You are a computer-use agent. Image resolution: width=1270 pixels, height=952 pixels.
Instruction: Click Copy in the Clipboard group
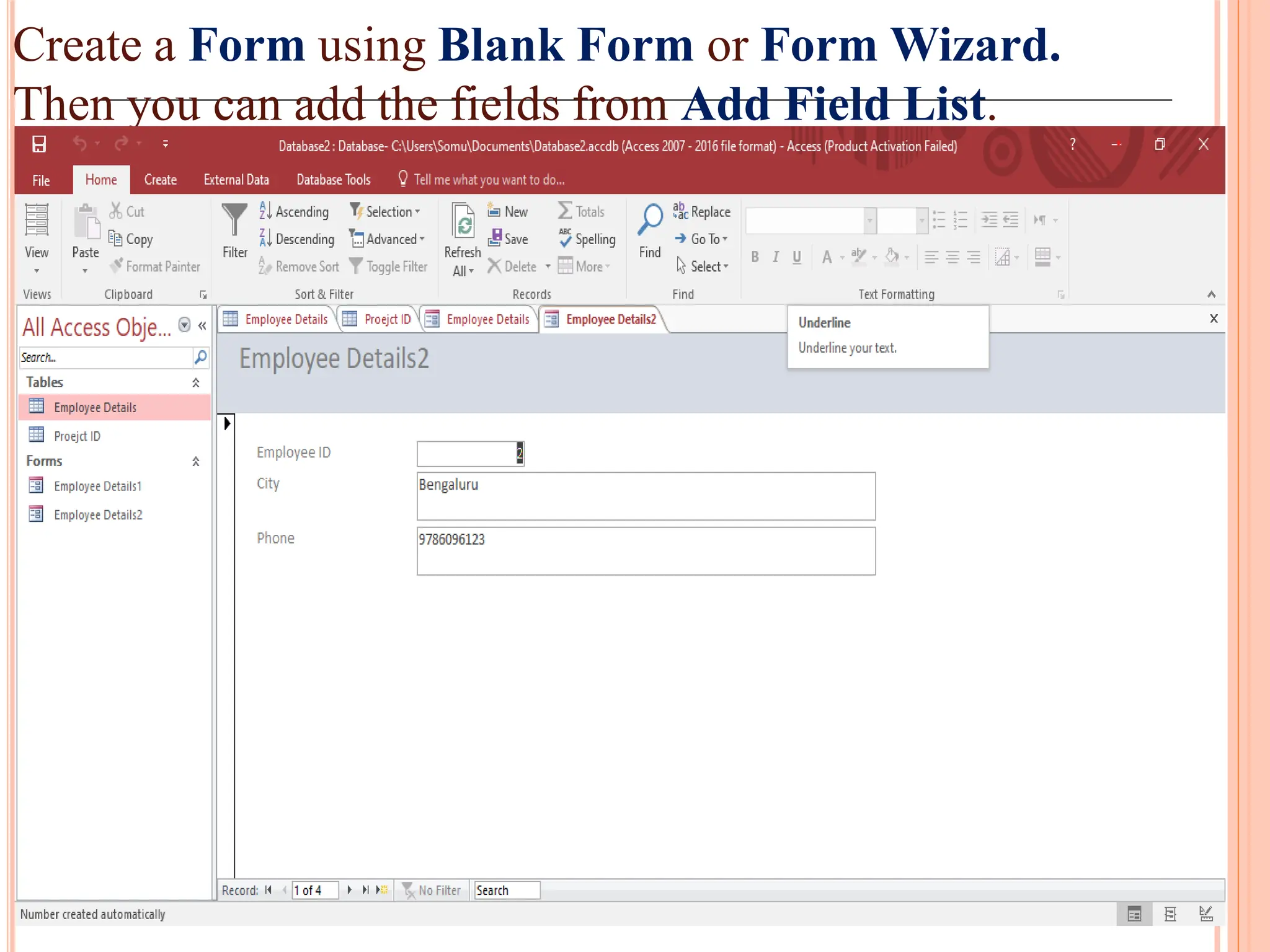tap(131, 239)
